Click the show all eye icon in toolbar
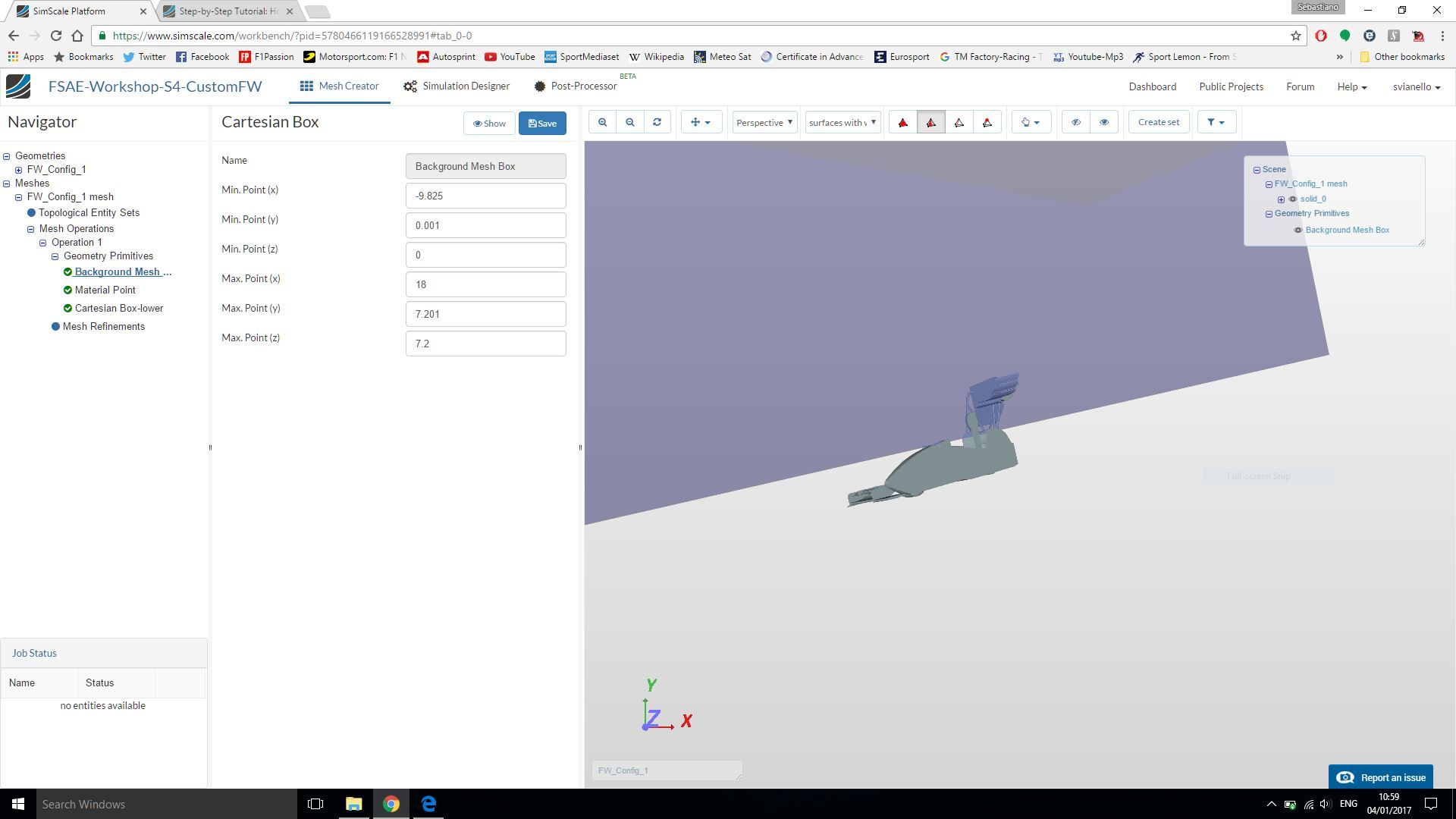This screenshot has height=819, width=1456. pos(1103,122)
